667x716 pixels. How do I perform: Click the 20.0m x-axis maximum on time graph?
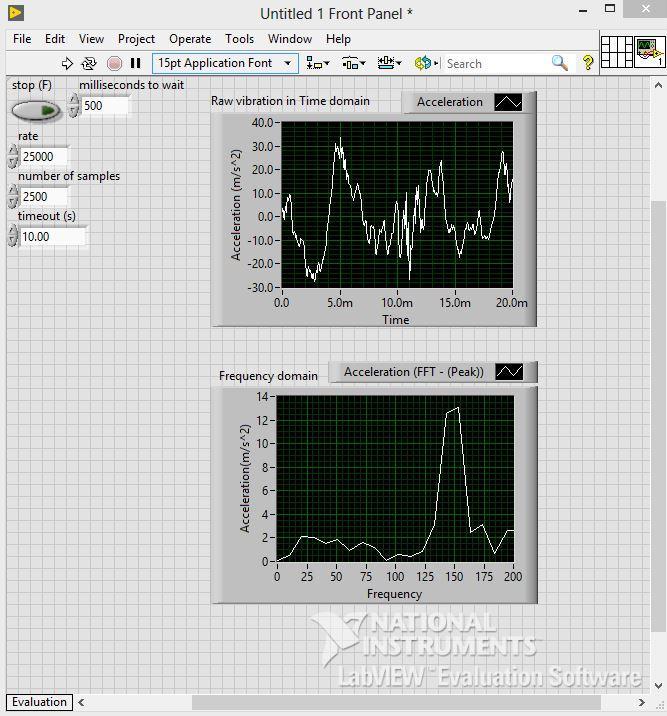click(x=512, y=303)
